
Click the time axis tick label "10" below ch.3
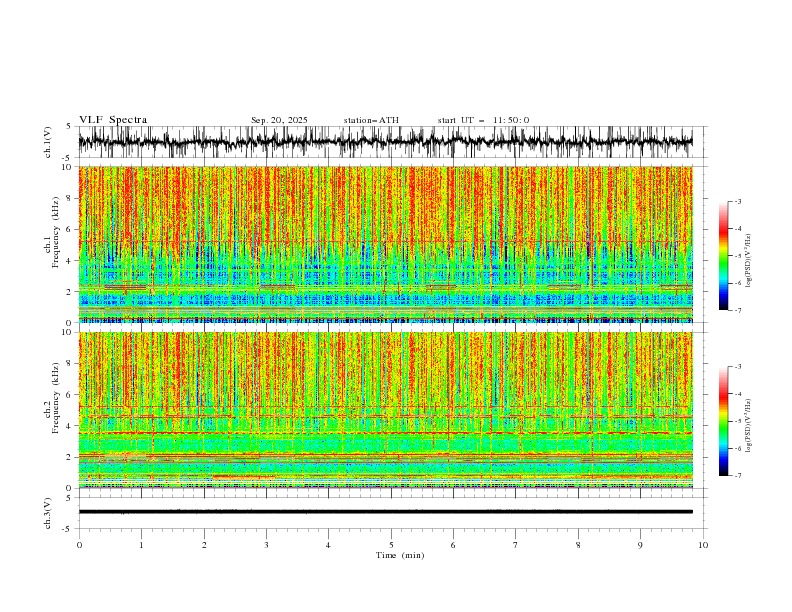point(703,545)
